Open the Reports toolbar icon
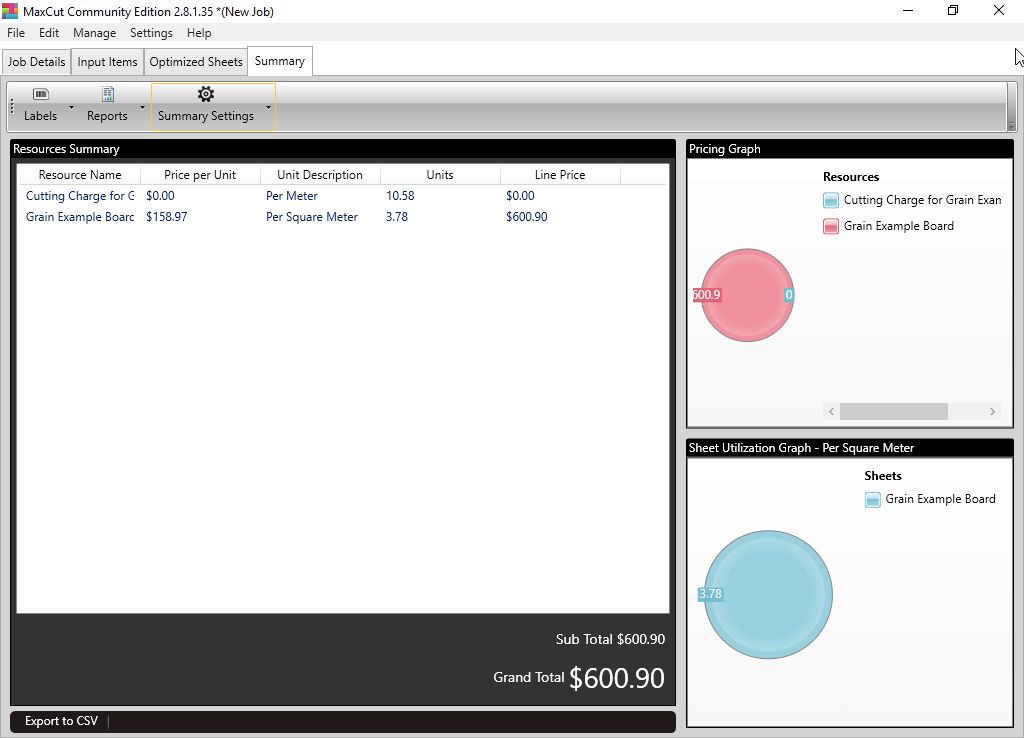This screenshot has width=1024, height=738. (x=107, y=95)
